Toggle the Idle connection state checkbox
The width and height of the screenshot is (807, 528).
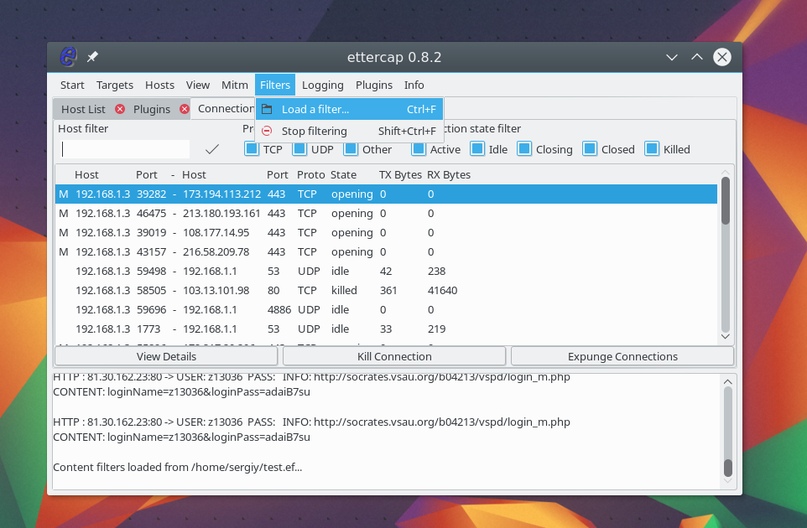pos(477,149)
